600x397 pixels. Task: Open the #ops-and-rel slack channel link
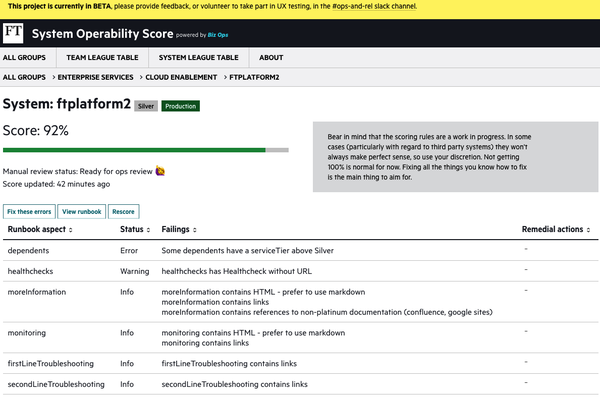pos(374,6)
